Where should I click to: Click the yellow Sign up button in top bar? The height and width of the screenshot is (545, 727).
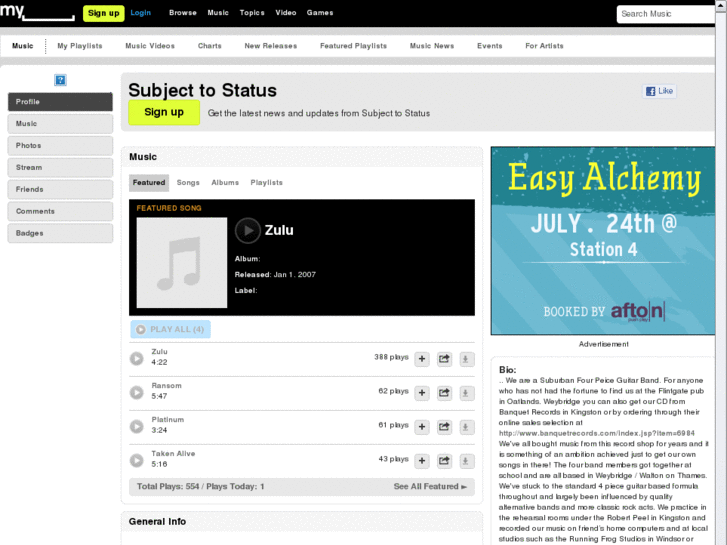pyautogui.click(x=103, y=13)
